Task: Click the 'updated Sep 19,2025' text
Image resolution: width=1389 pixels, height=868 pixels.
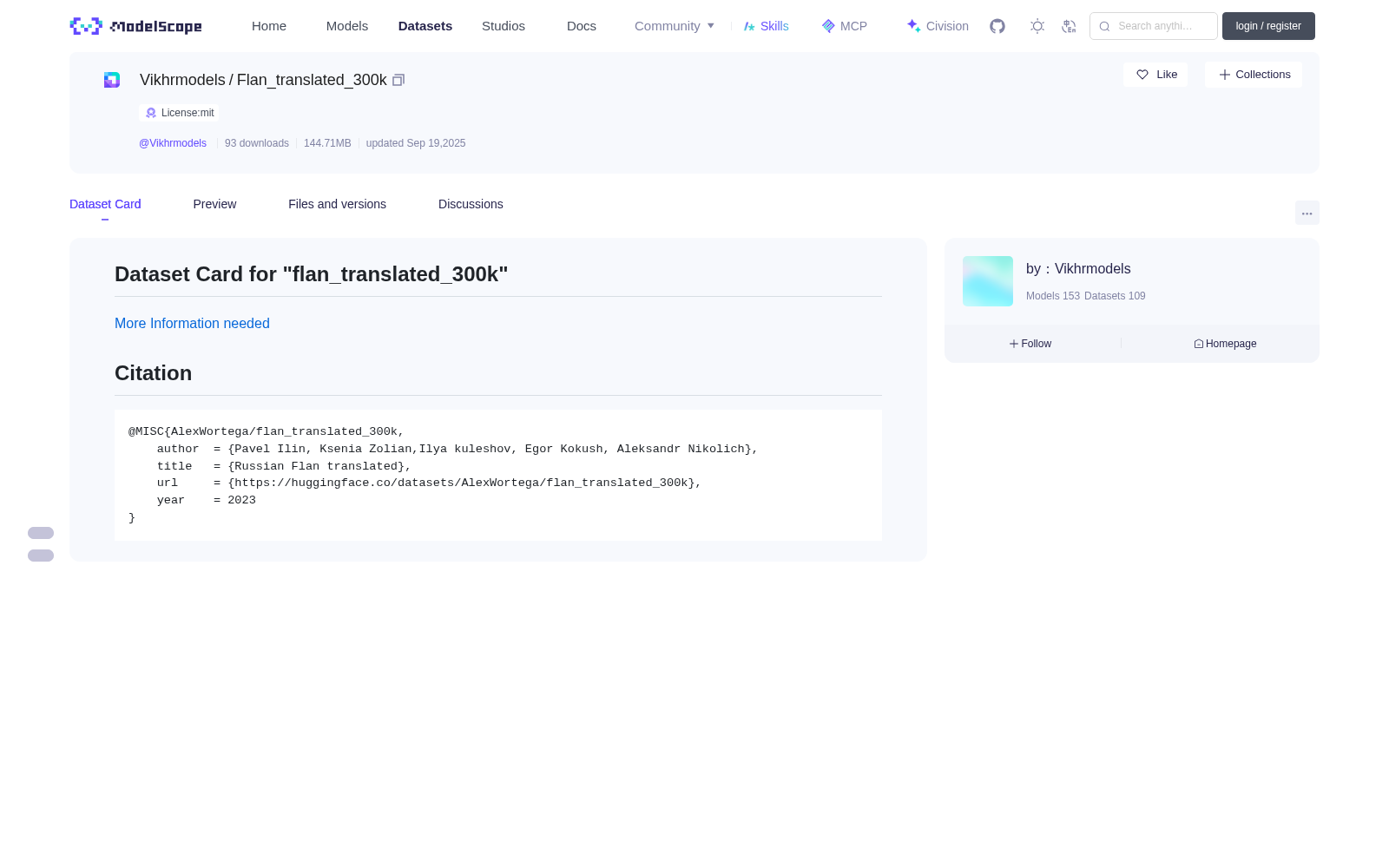Action: pyautogui.click(x=416, y=143)
